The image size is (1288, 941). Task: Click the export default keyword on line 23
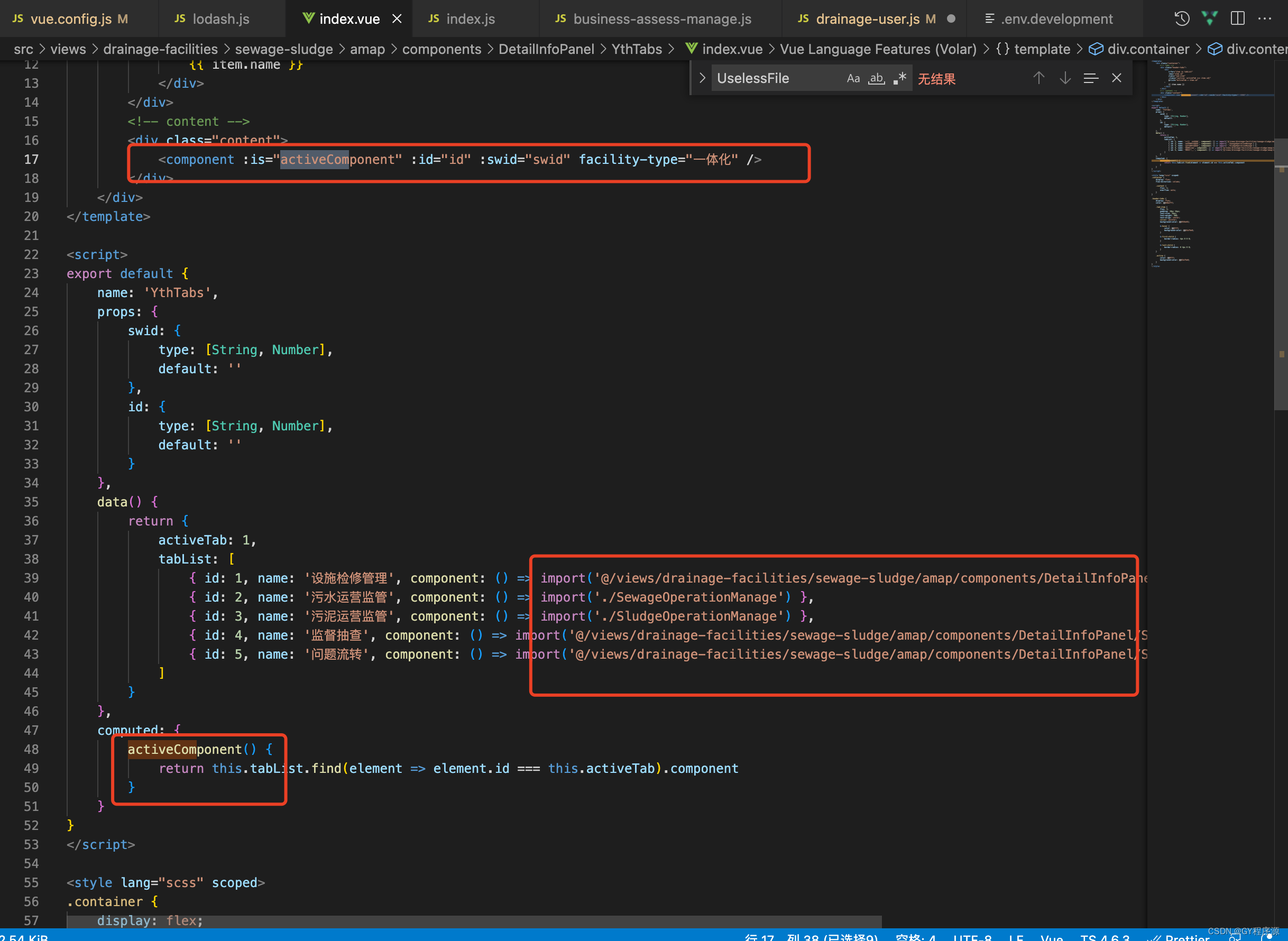tap(119, 274)
